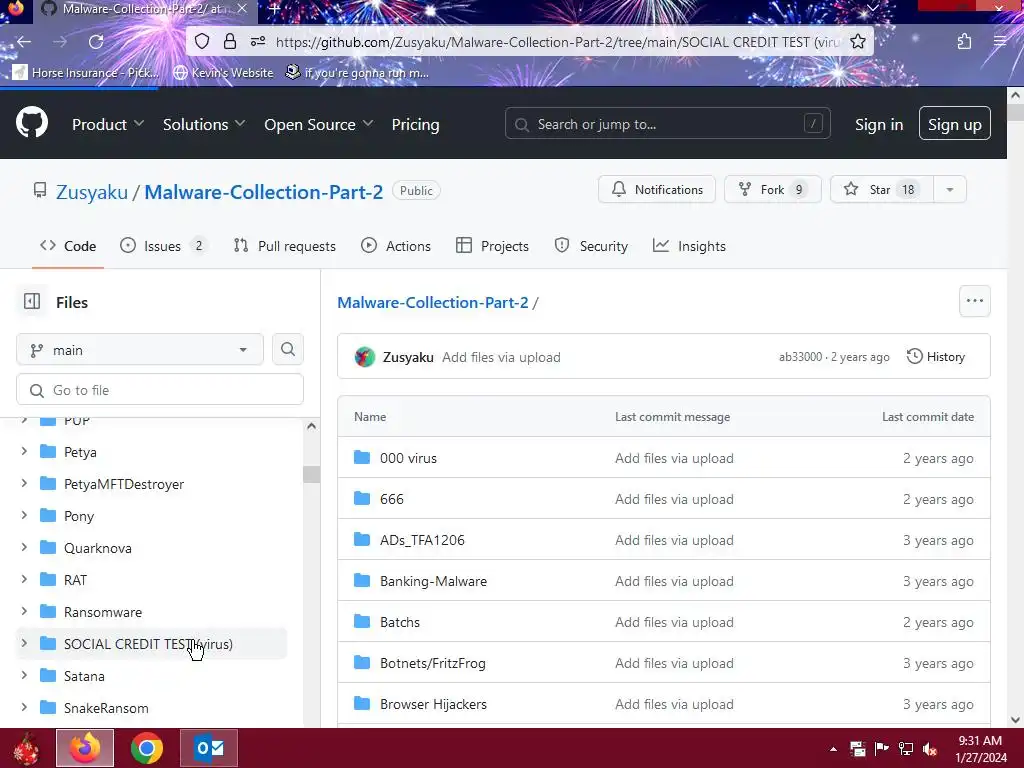The width and height of the screenshot is (1024, 768).
Task: Switch to the Issues tab
Action: click(x=163, y=246)
